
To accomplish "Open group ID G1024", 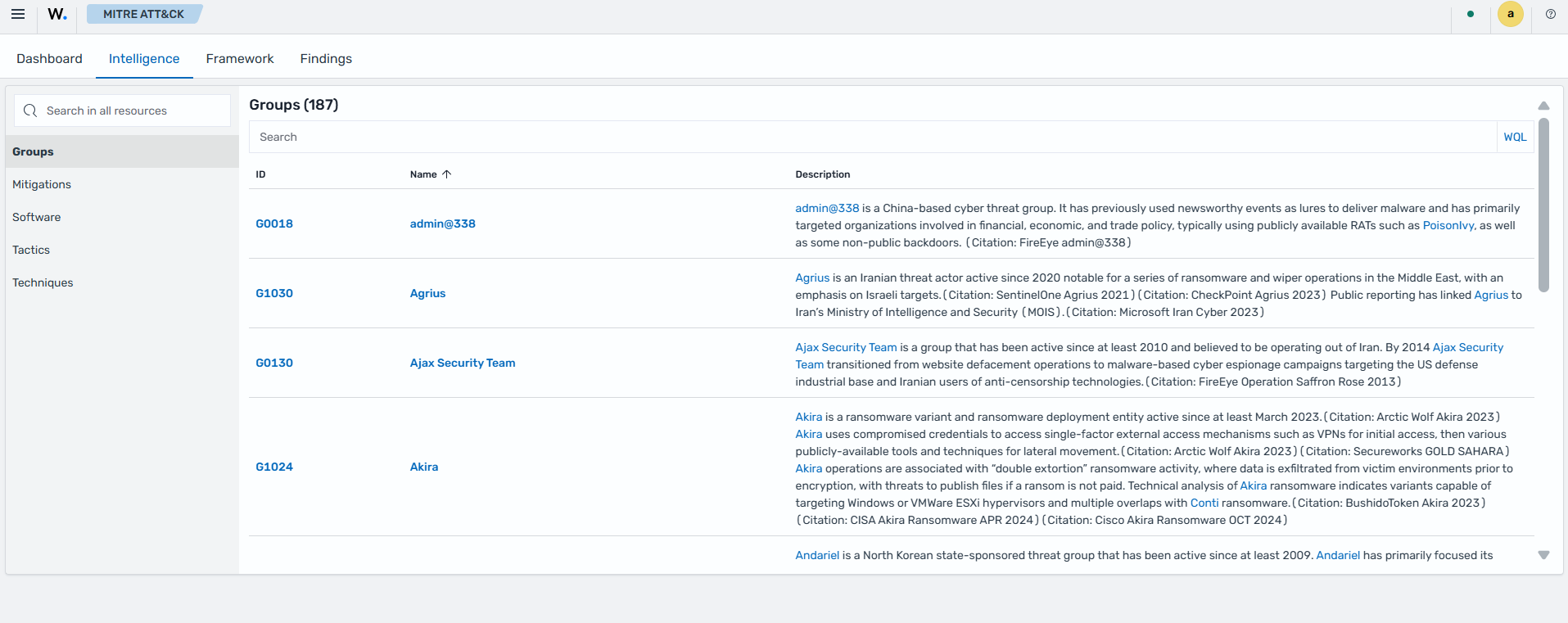I will coord(274,467).
